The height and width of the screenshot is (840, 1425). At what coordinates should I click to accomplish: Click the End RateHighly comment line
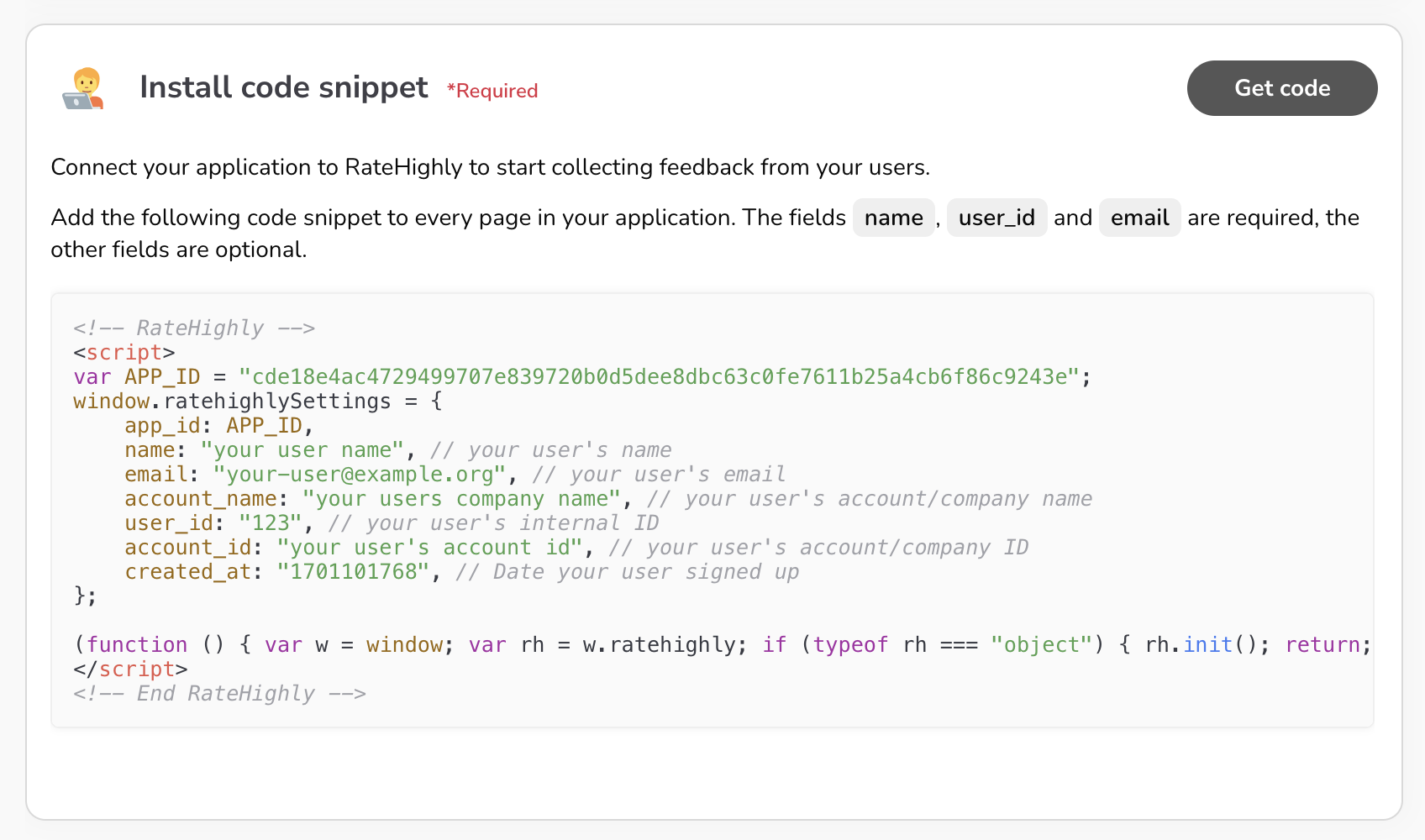[x=219, y=693]
